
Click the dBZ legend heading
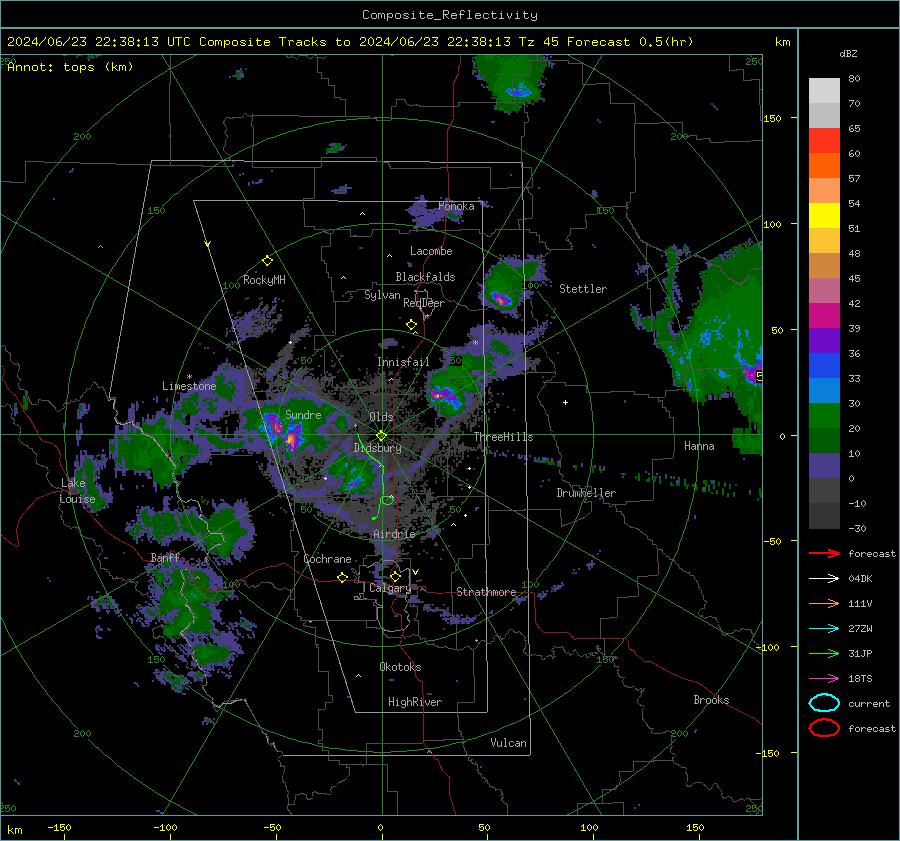848,53
